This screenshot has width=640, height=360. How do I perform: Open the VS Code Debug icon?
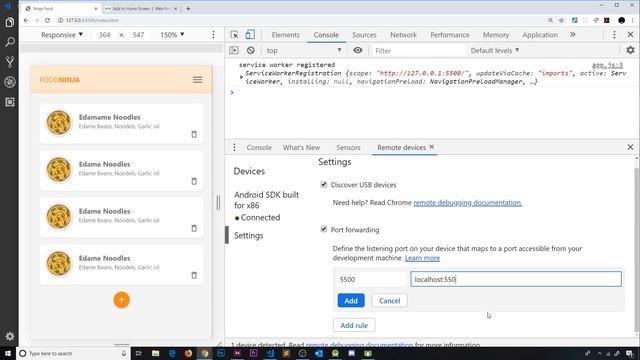click(x=9, y=82)
